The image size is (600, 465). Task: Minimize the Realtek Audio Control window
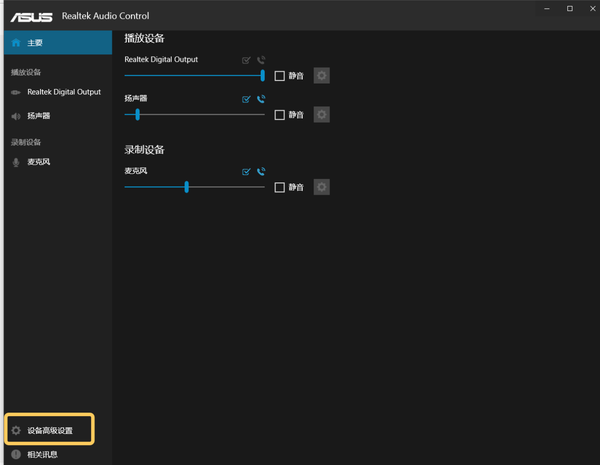[x=547, y=8]
